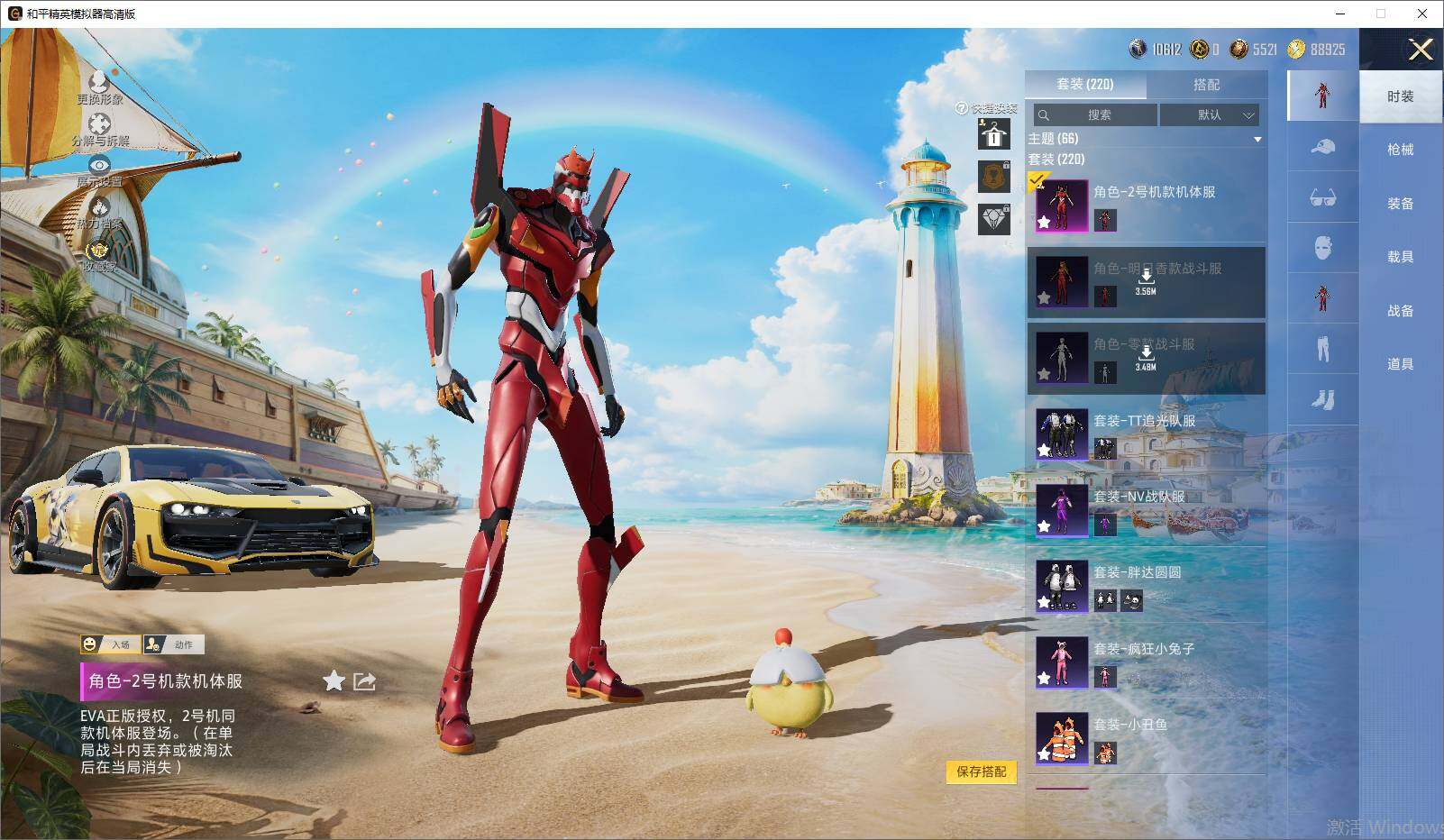Open the 枪械 firearms menu
The width and height of the screenshot is (1444, 840).
click(x=1401, y=150)
